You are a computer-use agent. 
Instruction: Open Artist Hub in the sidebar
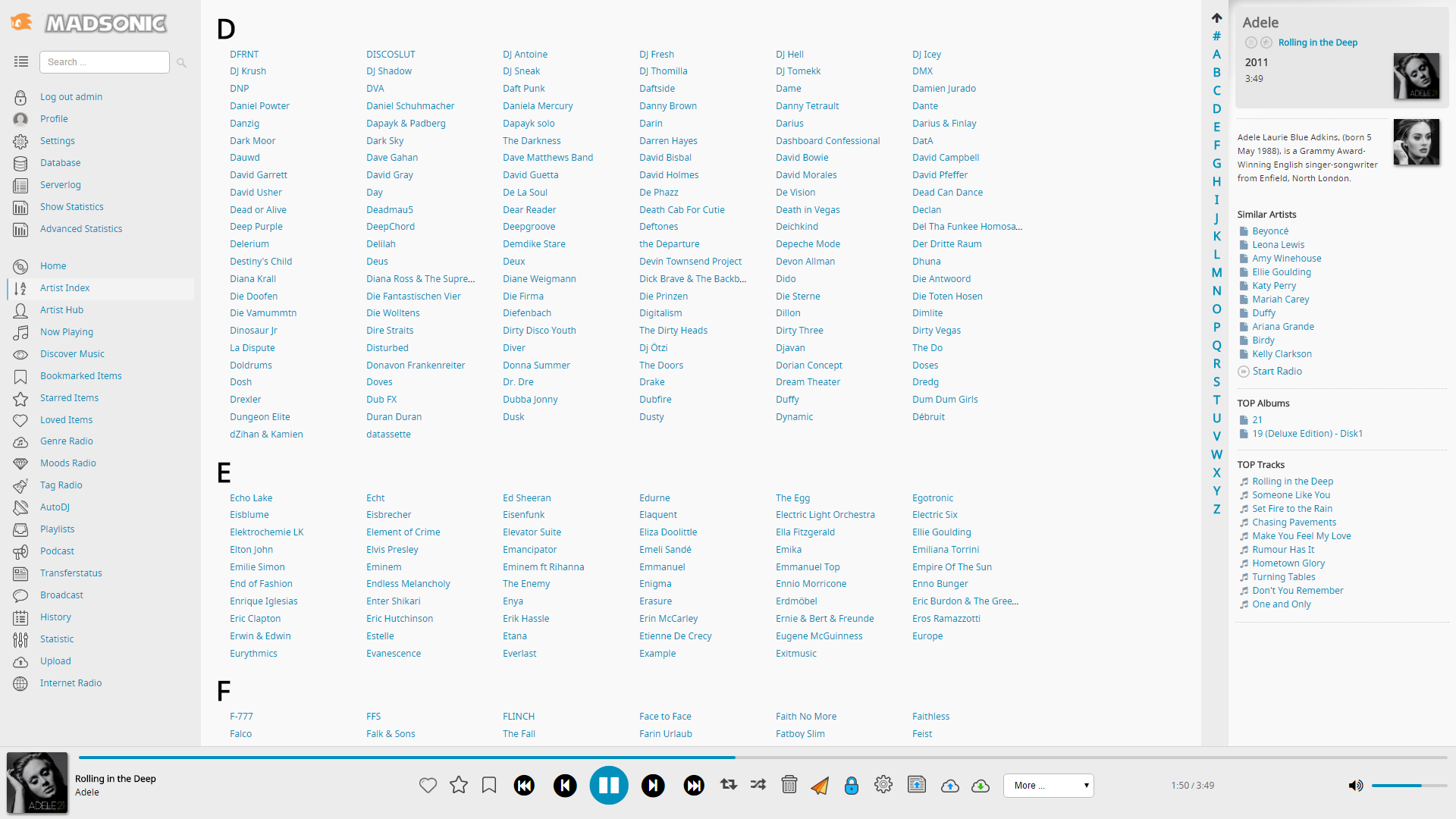coord(61,310)
